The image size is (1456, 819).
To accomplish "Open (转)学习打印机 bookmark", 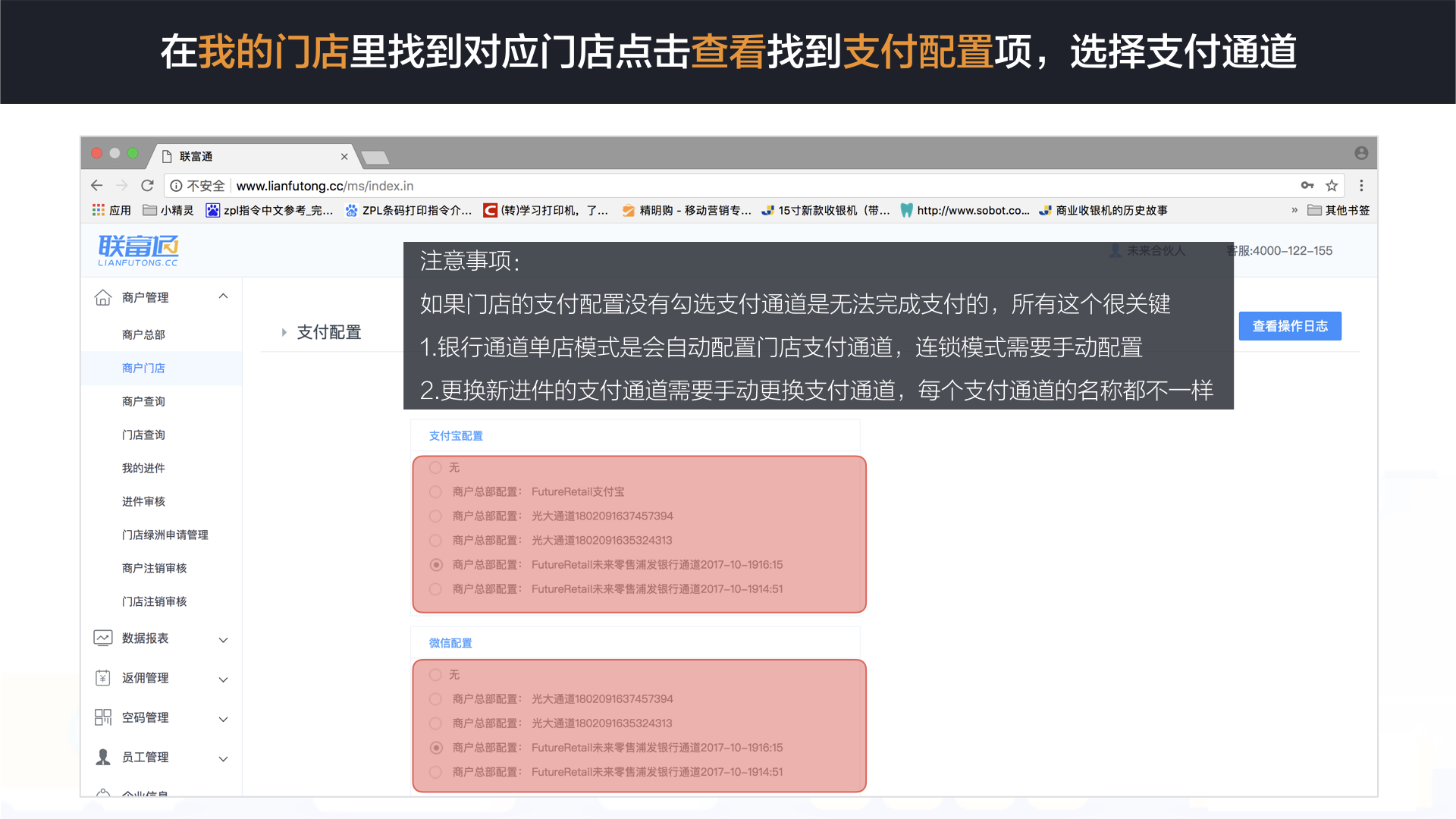I will pos(546,210).
